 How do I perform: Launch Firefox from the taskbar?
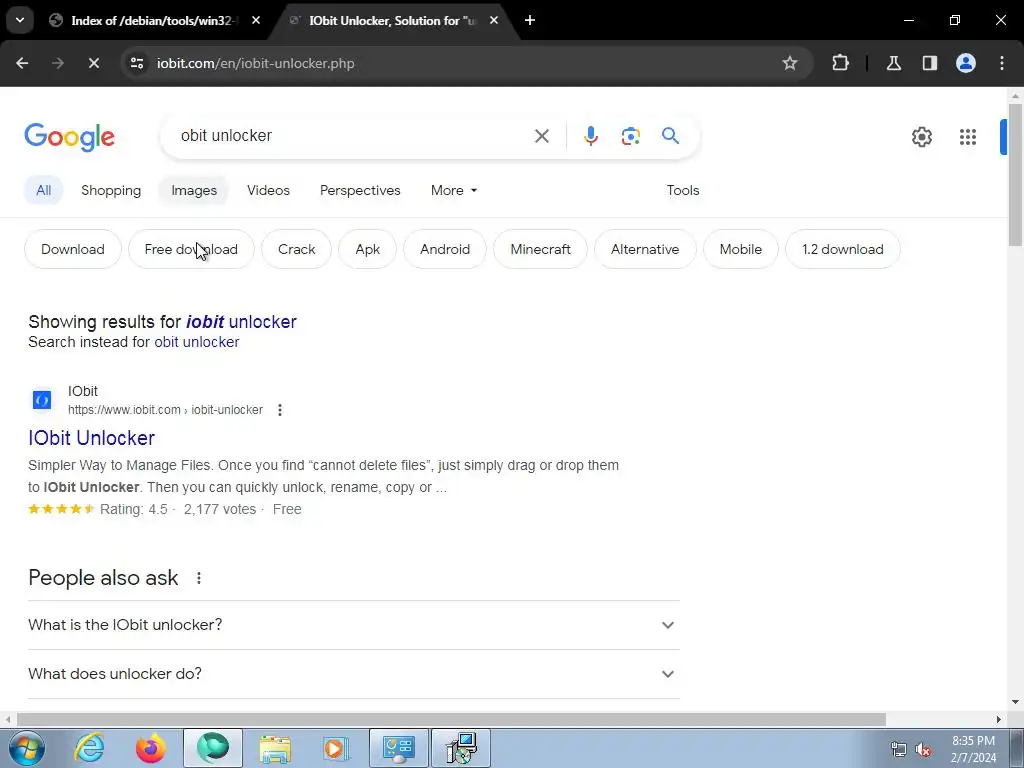[x=151, y=748]
